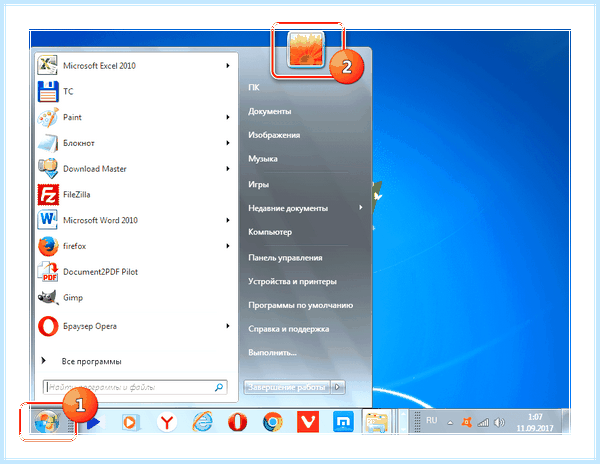Open FileZilla red icon
Screen dimensions: 600x464
click(48, 195)
